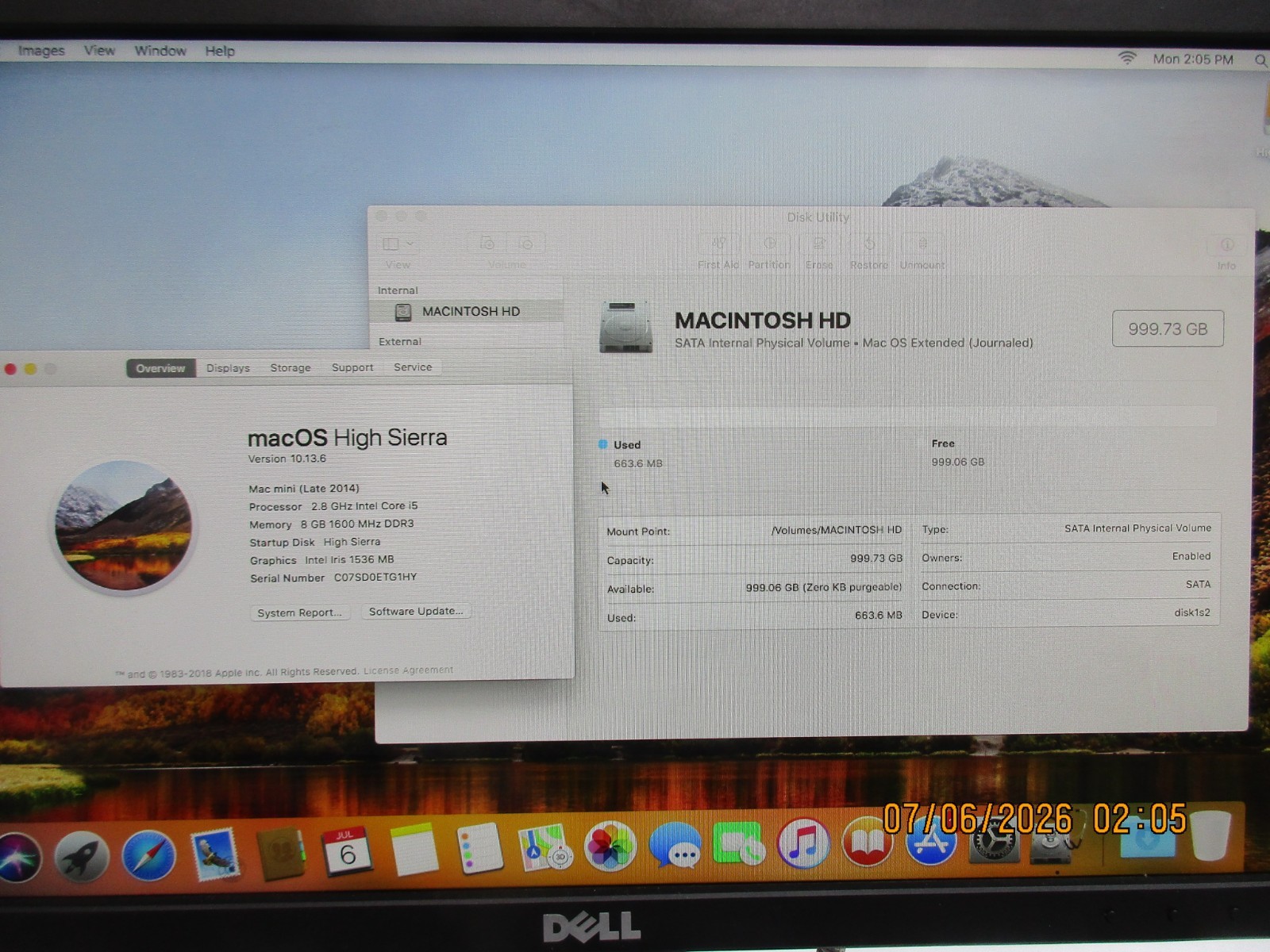This screenshot has height=952, width=1270.
Task: Click the Device value disk1s2
Action: 1192,612
